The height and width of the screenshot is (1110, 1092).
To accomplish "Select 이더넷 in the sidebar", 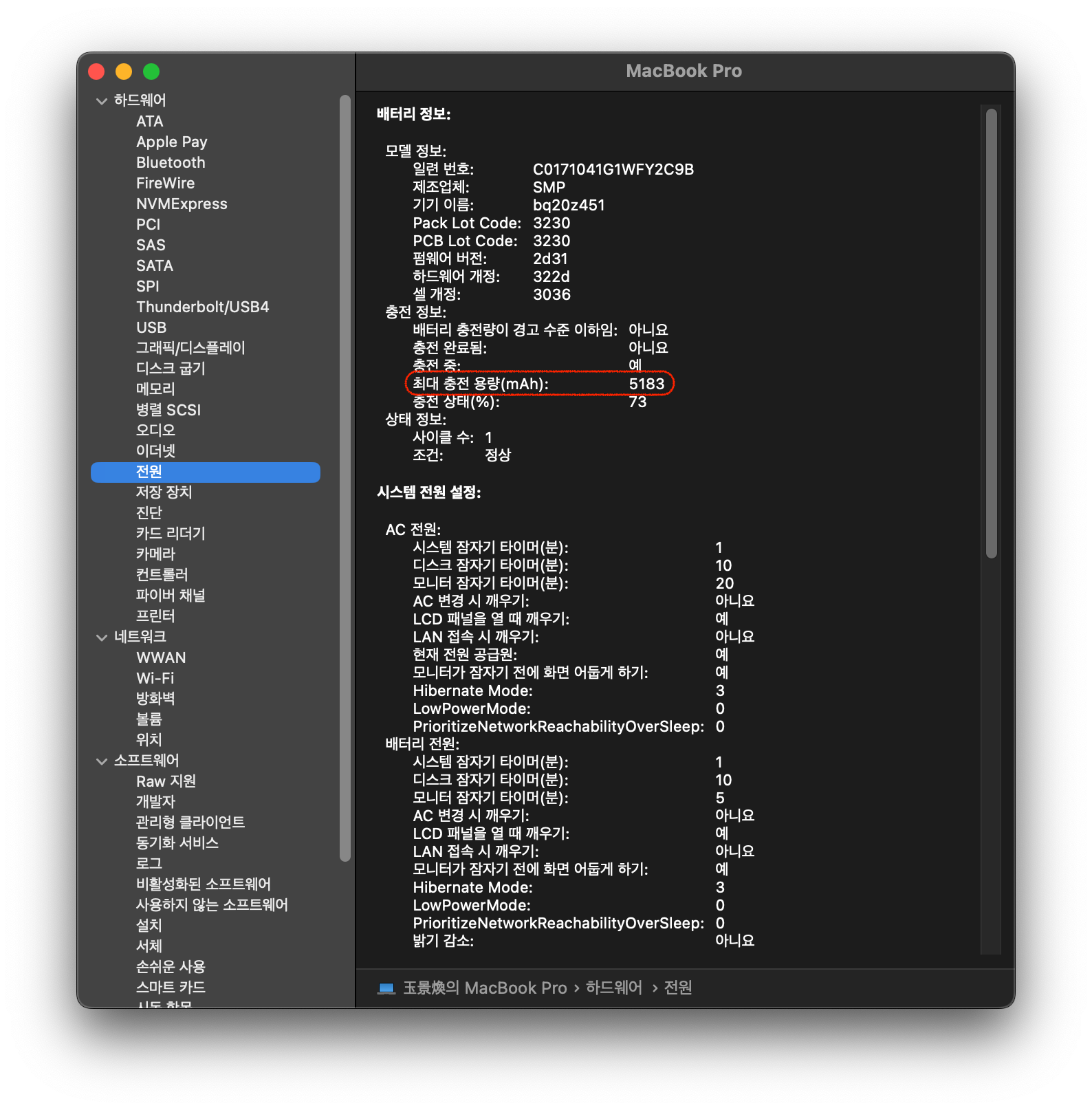I will [x=155, y=451].
